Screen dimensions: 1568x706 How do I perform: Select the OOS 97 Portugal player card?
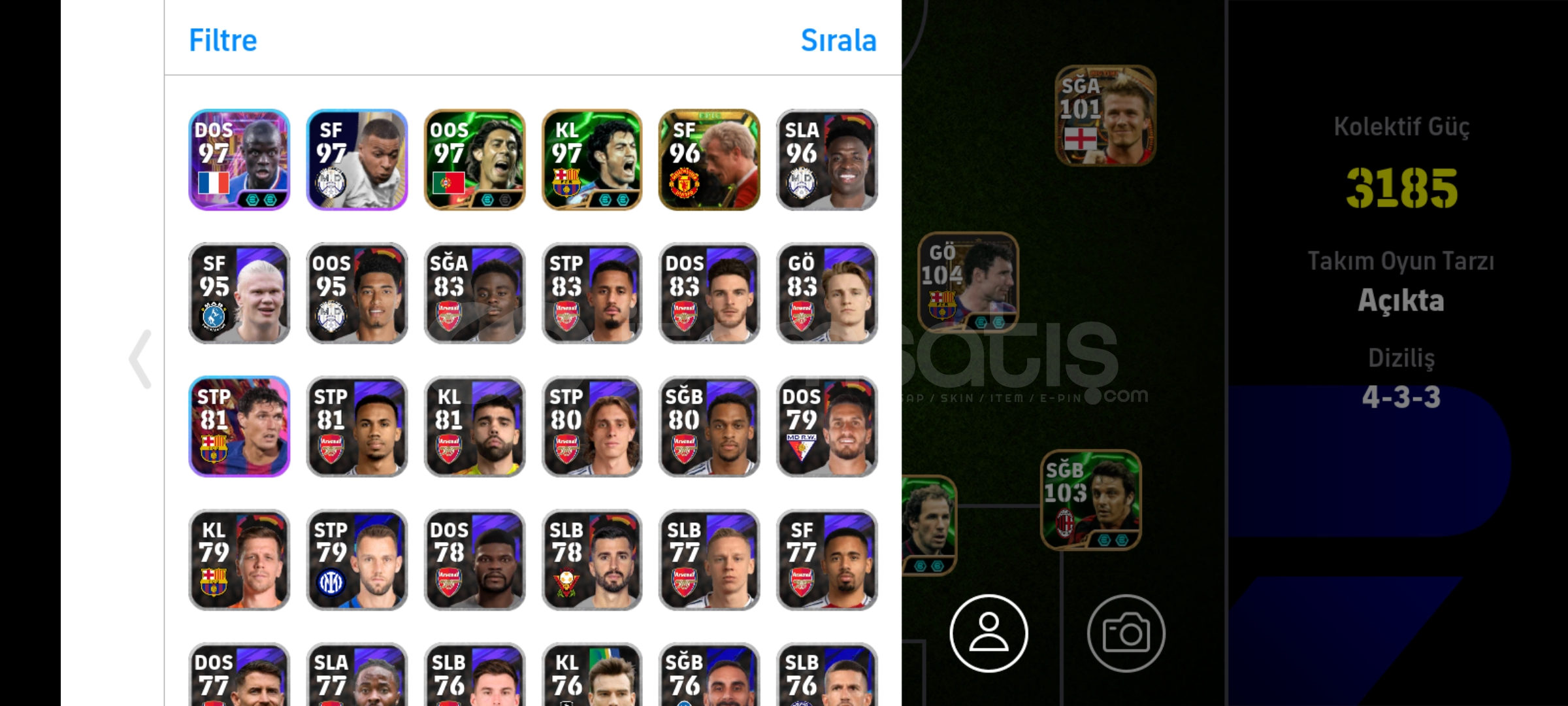(x=474, y=160)
